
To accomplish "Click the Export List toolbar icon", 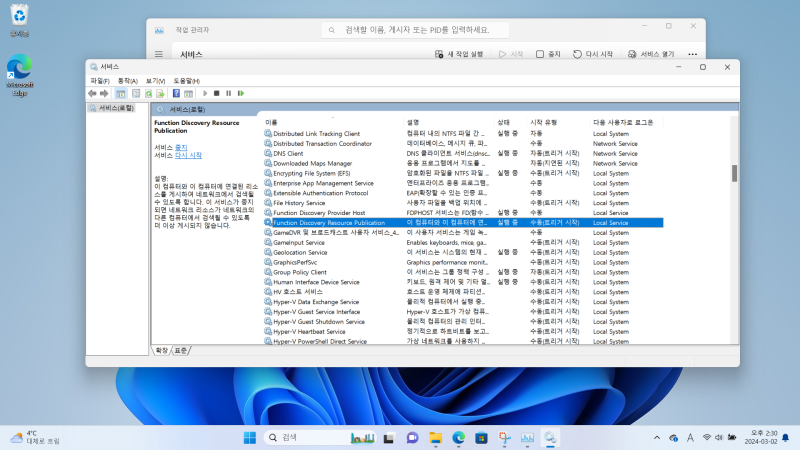I will coord(160,93).
